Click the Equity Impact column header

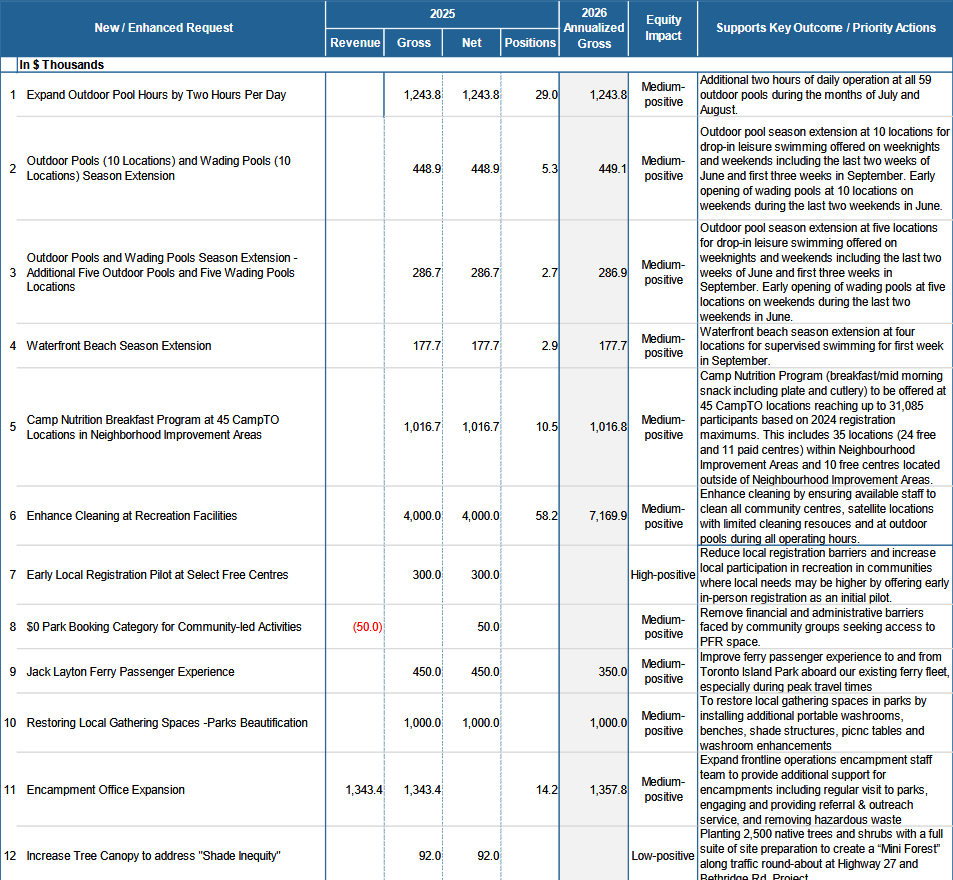(663, 28)
